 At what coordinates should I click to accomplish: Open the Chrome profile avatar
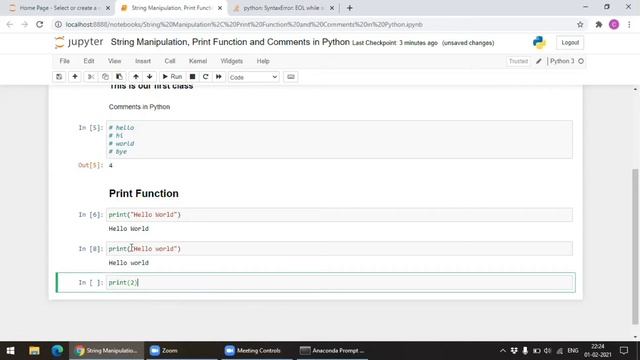pyautogui.click(x=614, y=24)
